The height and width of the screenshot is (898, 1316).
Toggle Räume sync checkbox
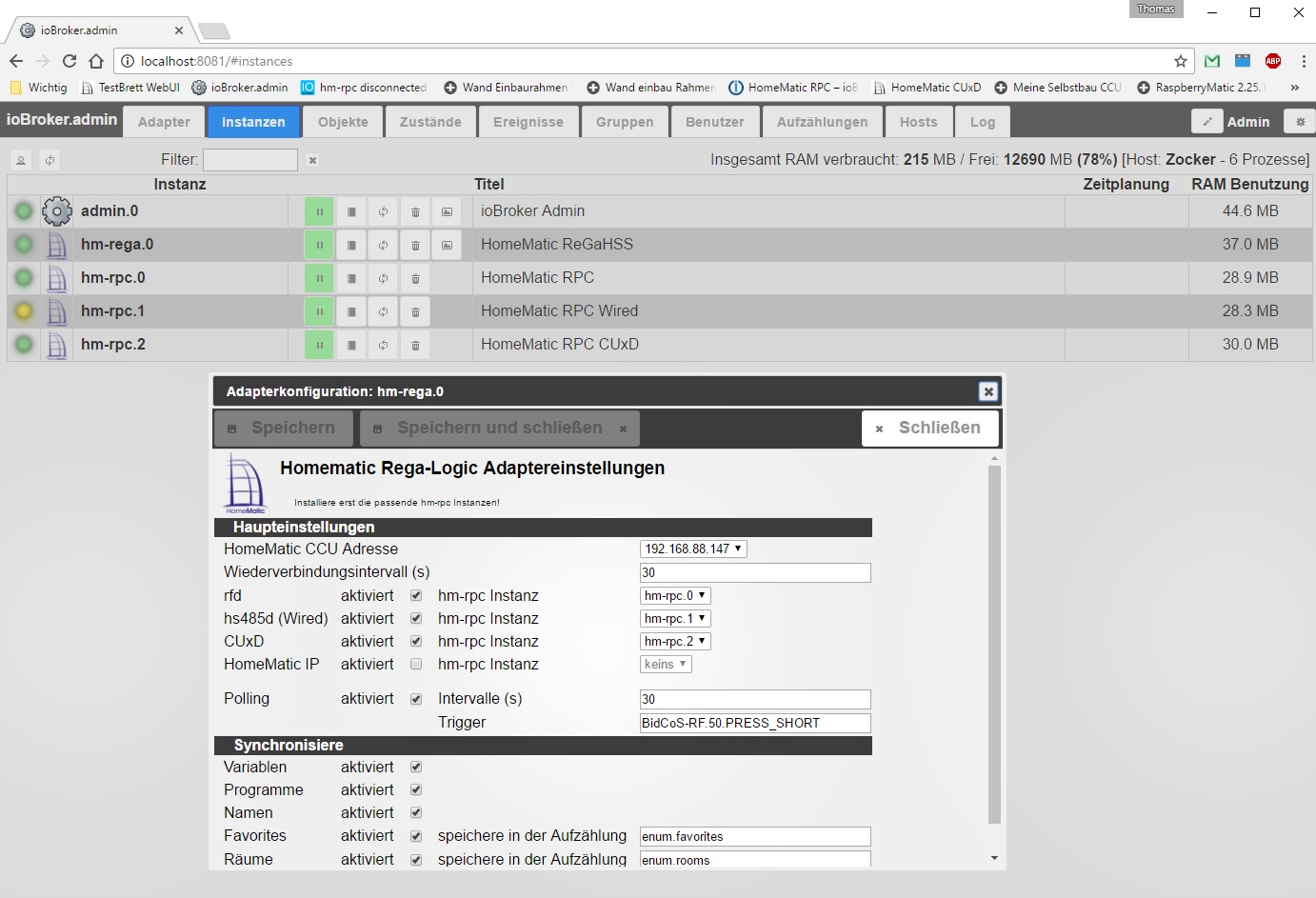coord(416,860)
